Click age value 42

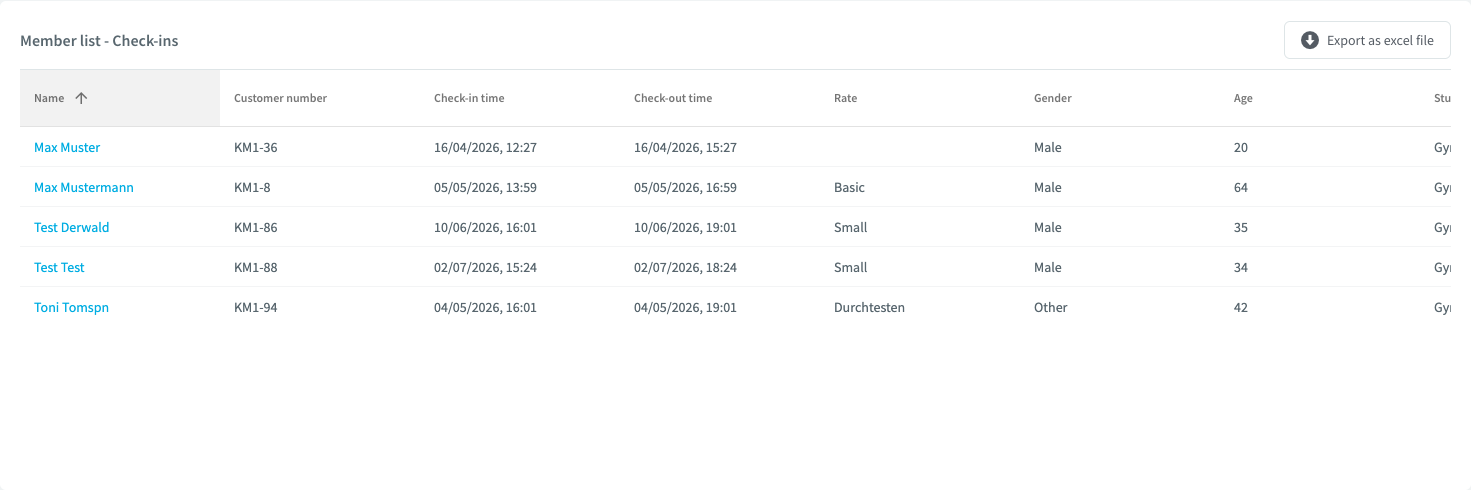click(x=1241, y=307)
